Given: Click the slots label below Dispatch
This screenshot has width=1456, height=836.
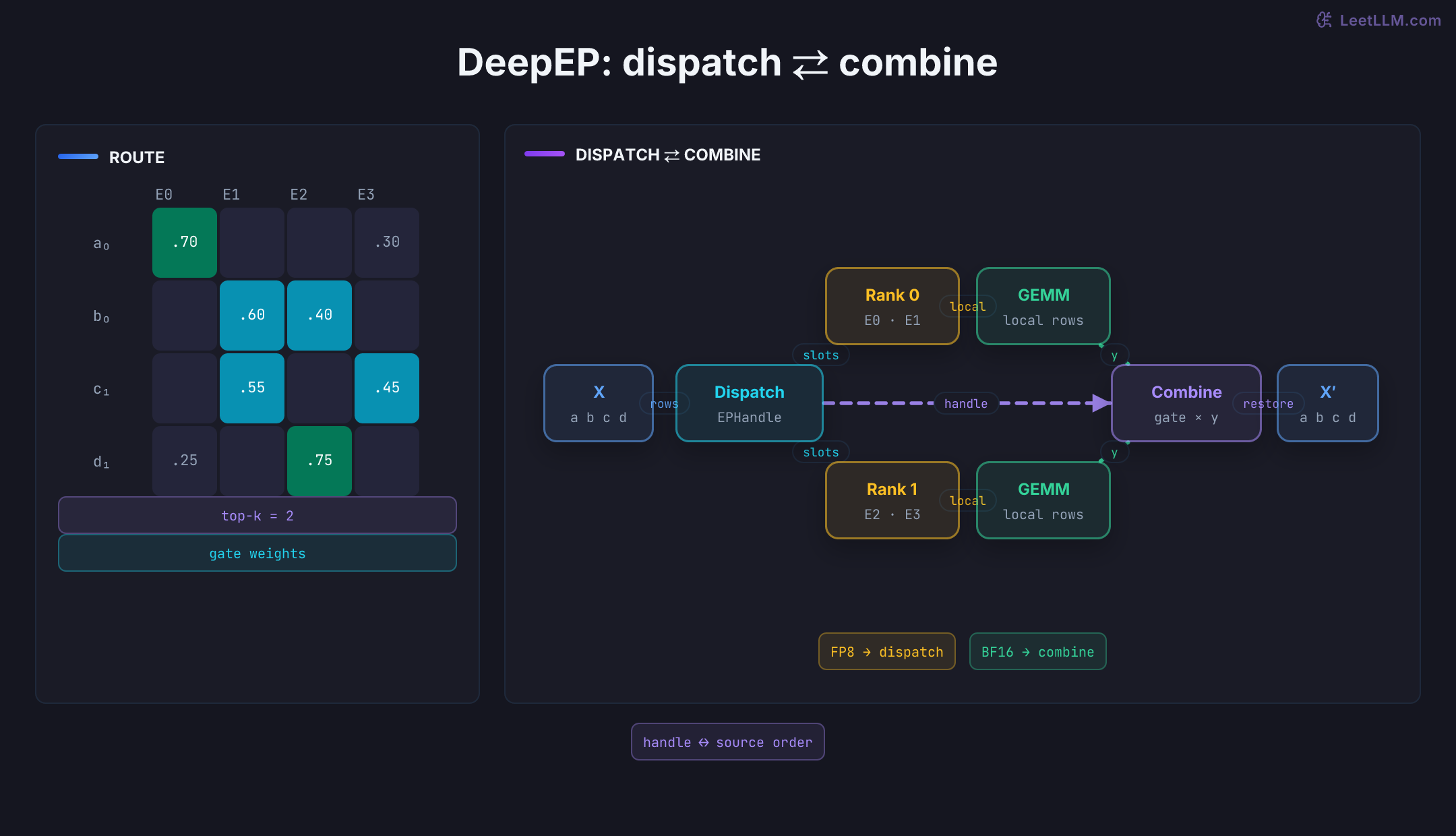Looking at the screenshot, I should (821, 452).
